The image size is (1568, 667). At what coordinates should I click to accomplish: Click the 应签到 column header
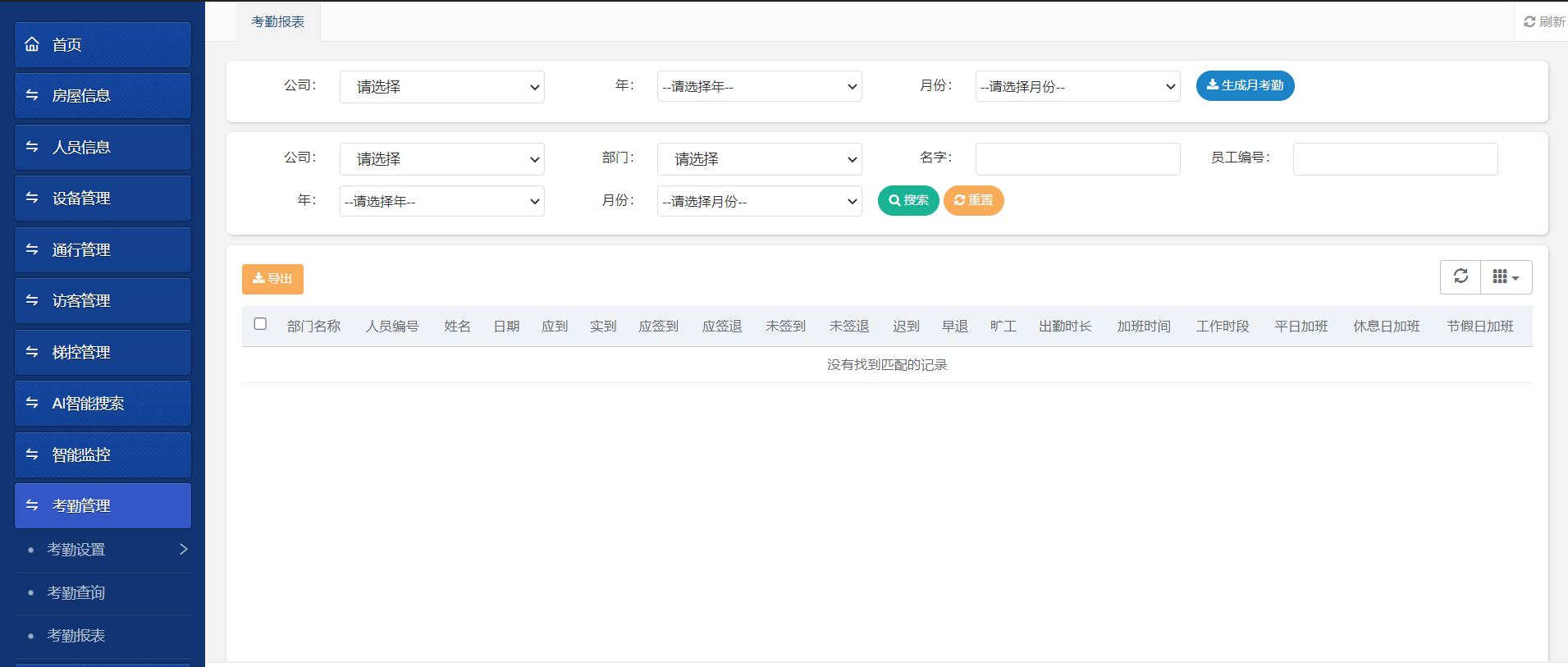[658, 327]
